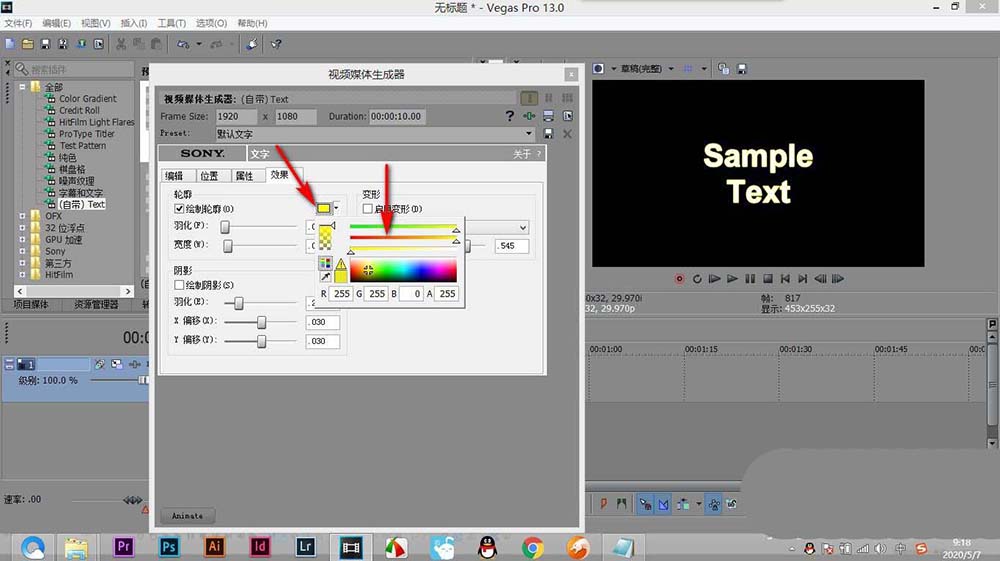
Task: Expand the OFX folder in plugin tree
Action: tap(22, 216)
